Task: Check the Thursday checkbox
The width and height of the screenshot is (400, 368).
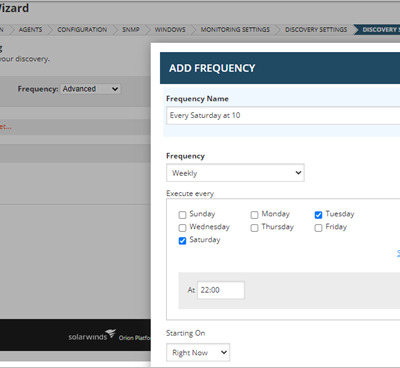Action: 254,228
